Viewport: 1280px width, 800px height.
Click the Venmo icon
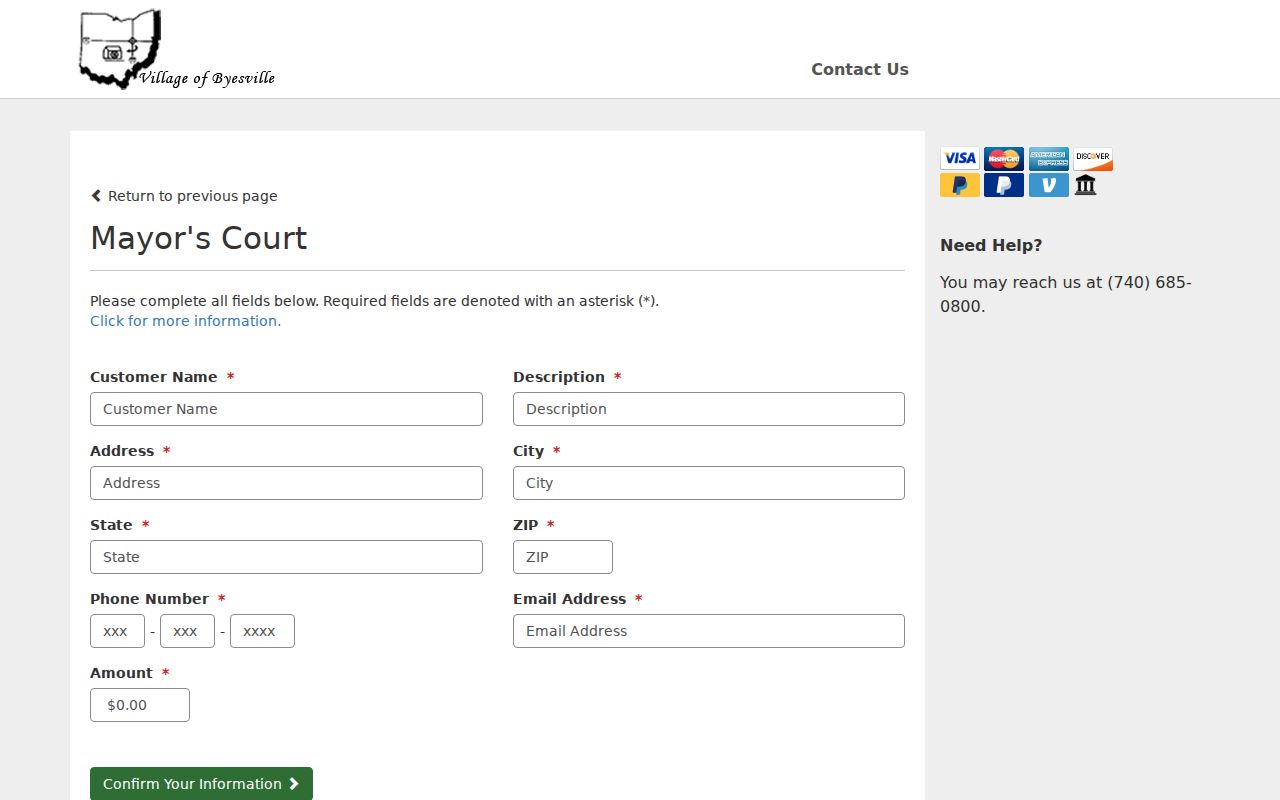[x=1048, y=185]
